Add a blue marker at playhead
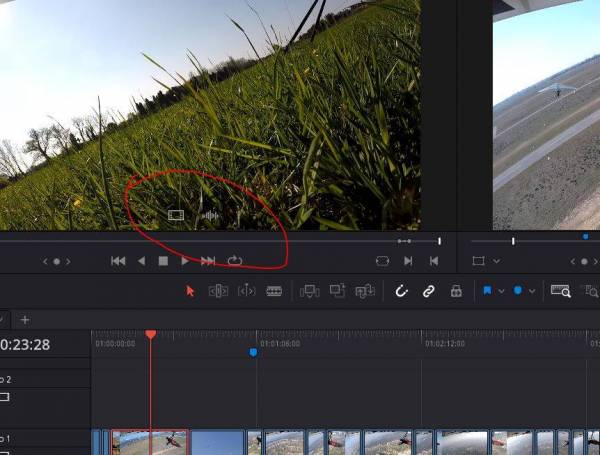The image size is (600, 455). tap(518, 290)
